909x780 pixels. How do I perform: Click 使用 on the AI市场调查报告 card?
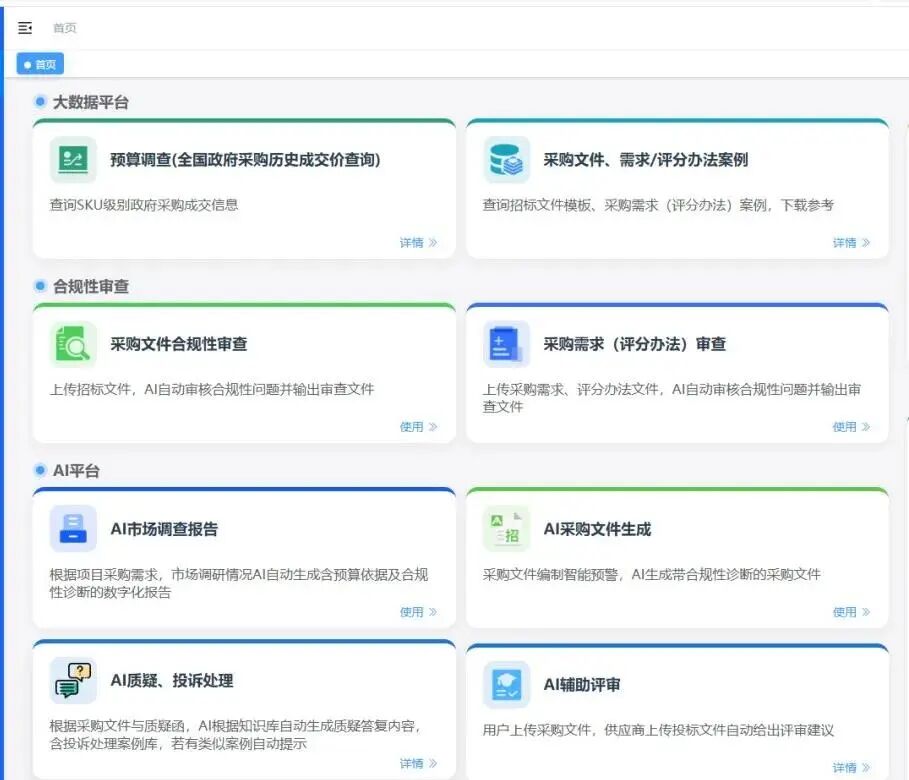[413, 611]
